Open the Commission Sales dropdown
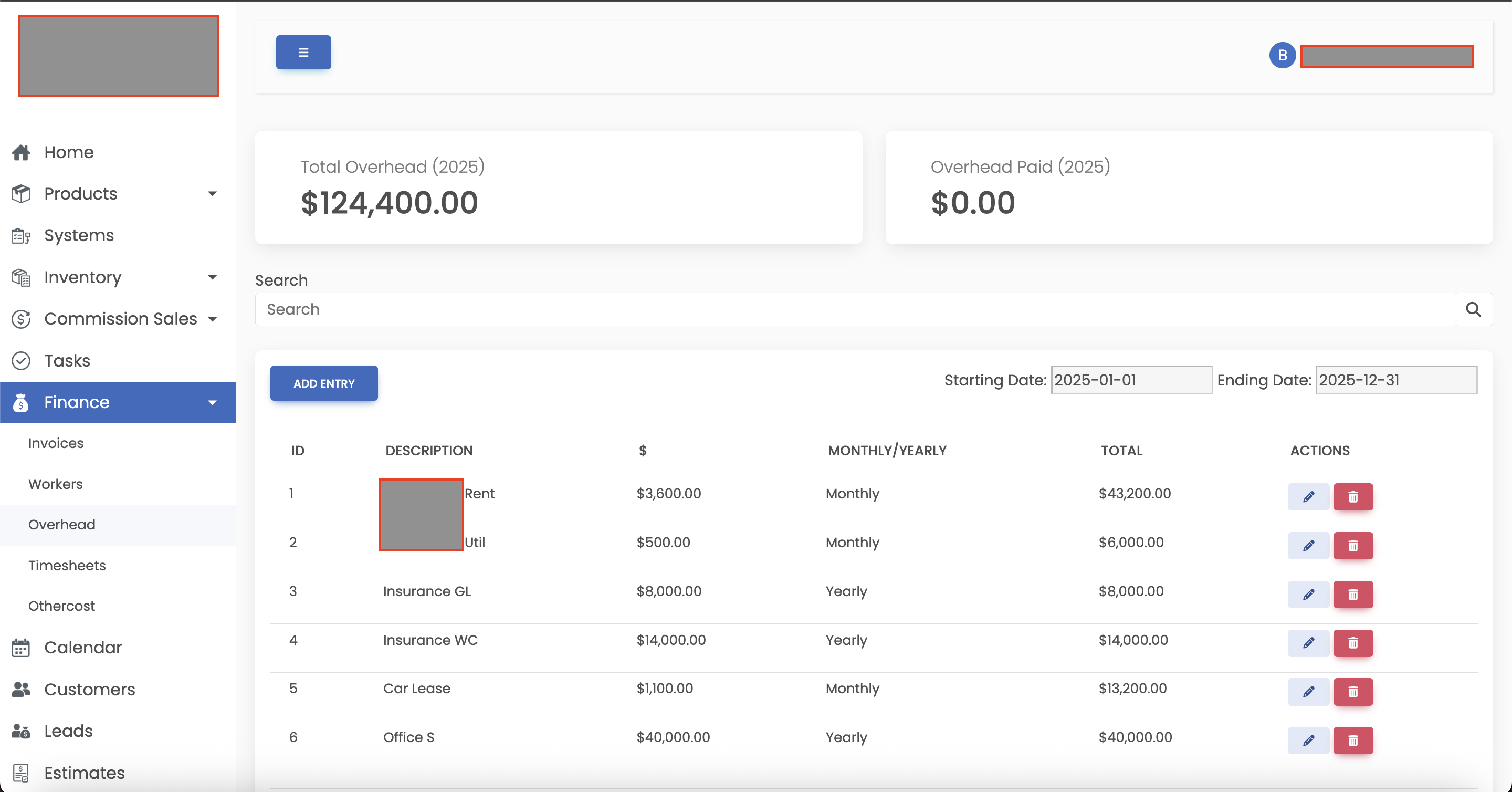This screenshot has width=1512, height=792. (x=213, y=319)
